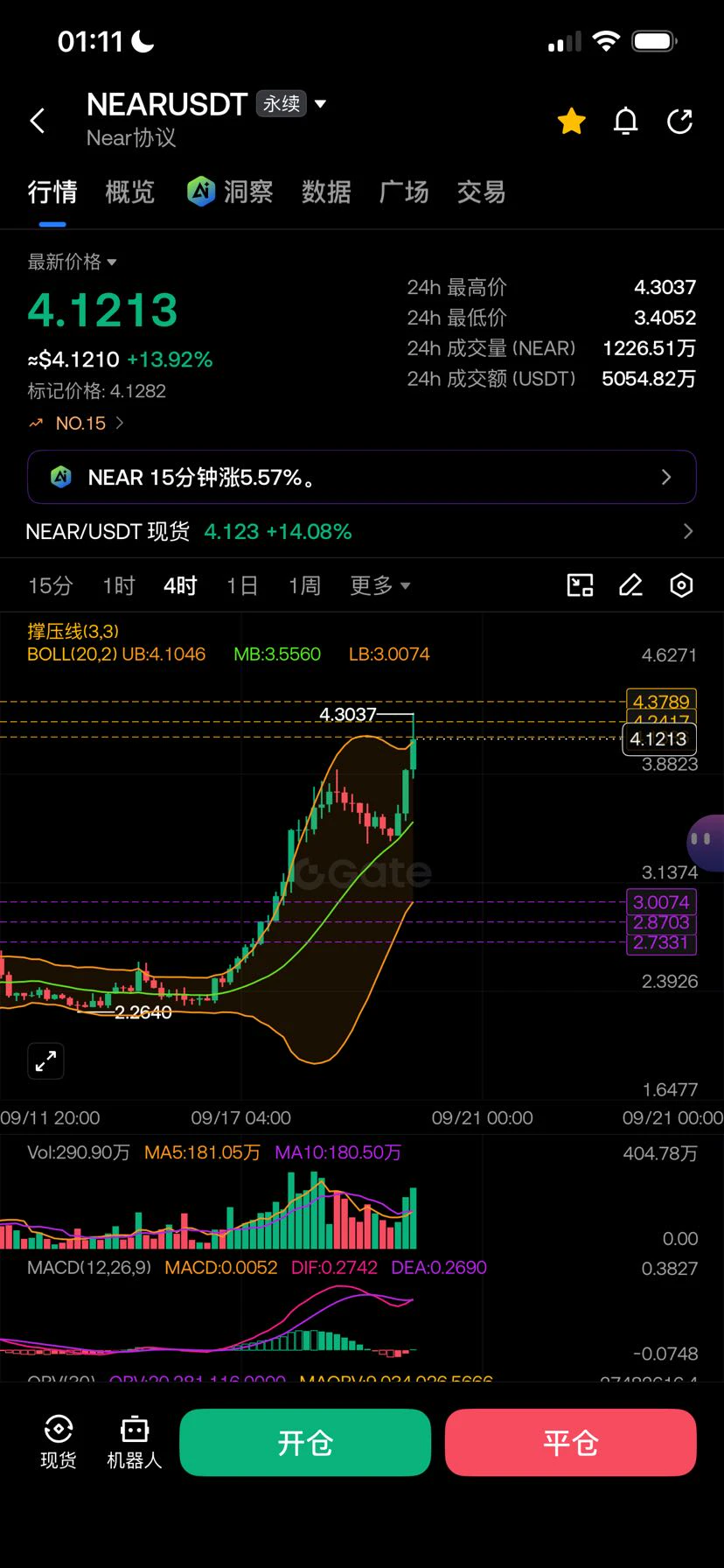Expand the 更多 timeframe dropdown
Image resolution: width=724 pixels, height=1568 pixels.
click(379, 585)
